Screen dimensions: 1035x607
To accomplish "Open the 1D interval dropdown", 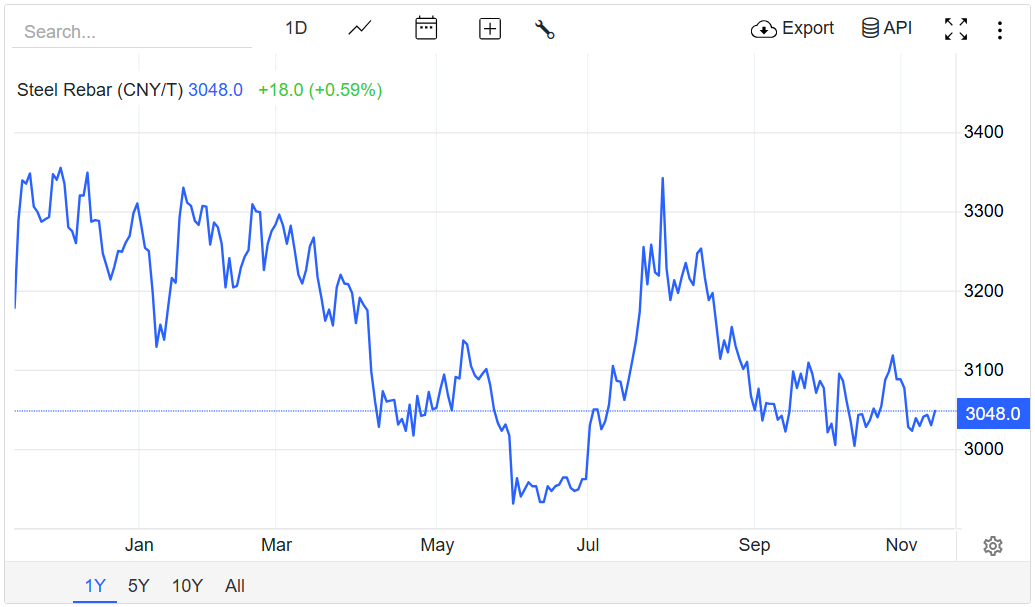I will [x=296, y=28].
